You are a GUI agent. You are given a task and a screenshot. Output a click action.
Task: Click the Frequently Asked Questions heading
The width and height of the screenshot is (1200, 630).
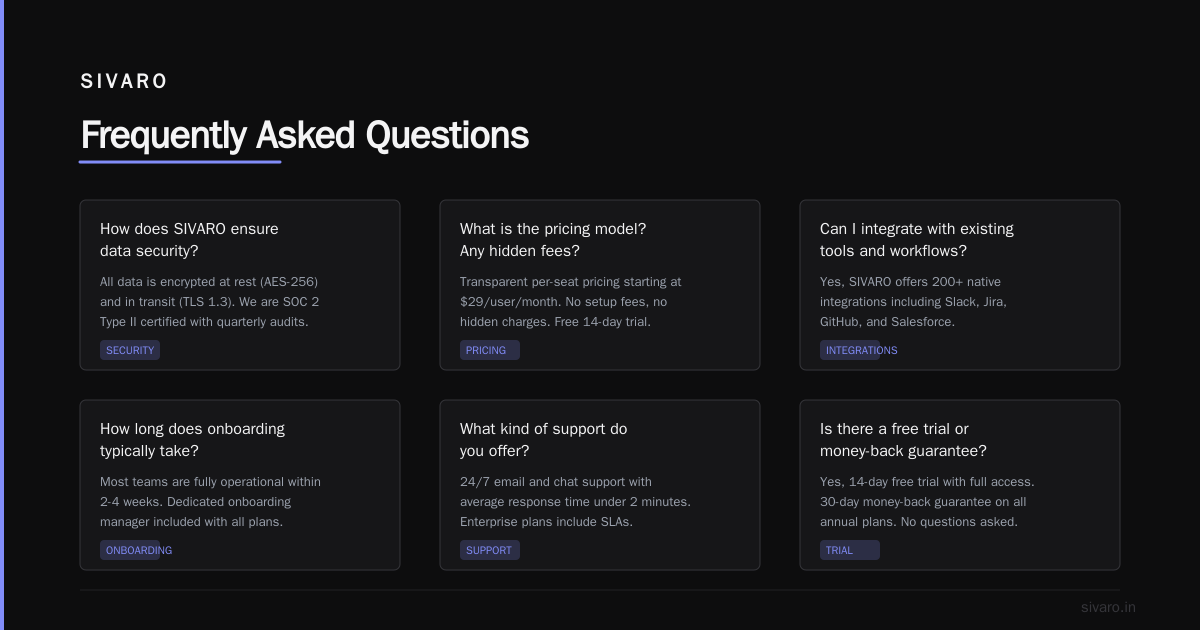pyautogui.click(x=304, y=135)
